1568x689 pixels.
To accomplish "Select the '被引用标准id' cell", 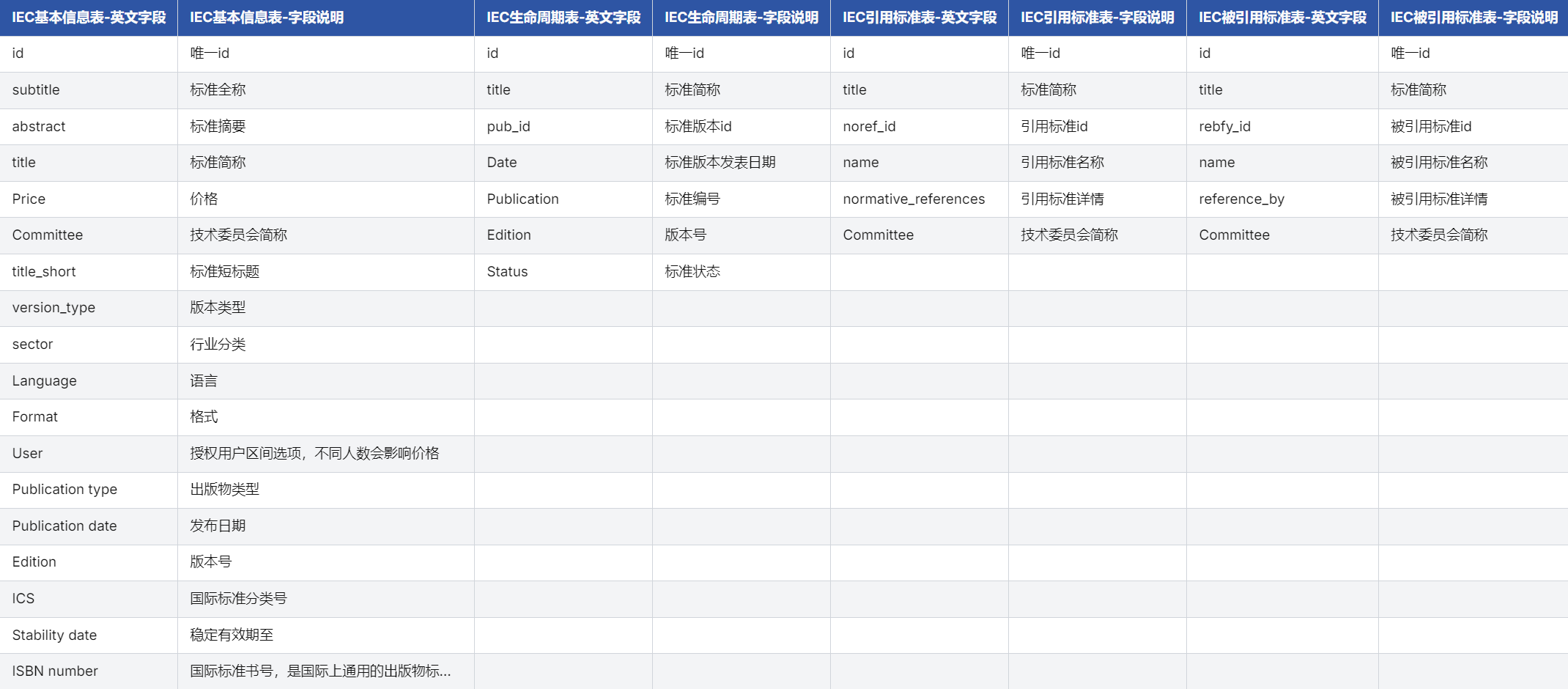I will pos(1473,127).
